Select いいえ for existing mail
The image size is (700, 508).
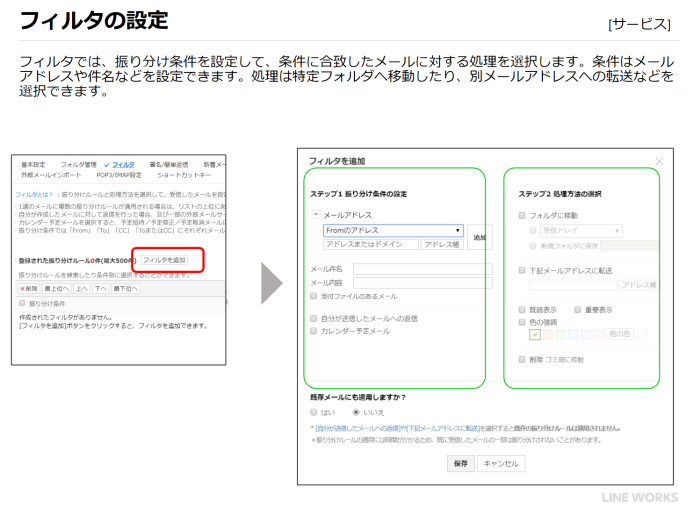click(356, 412)
